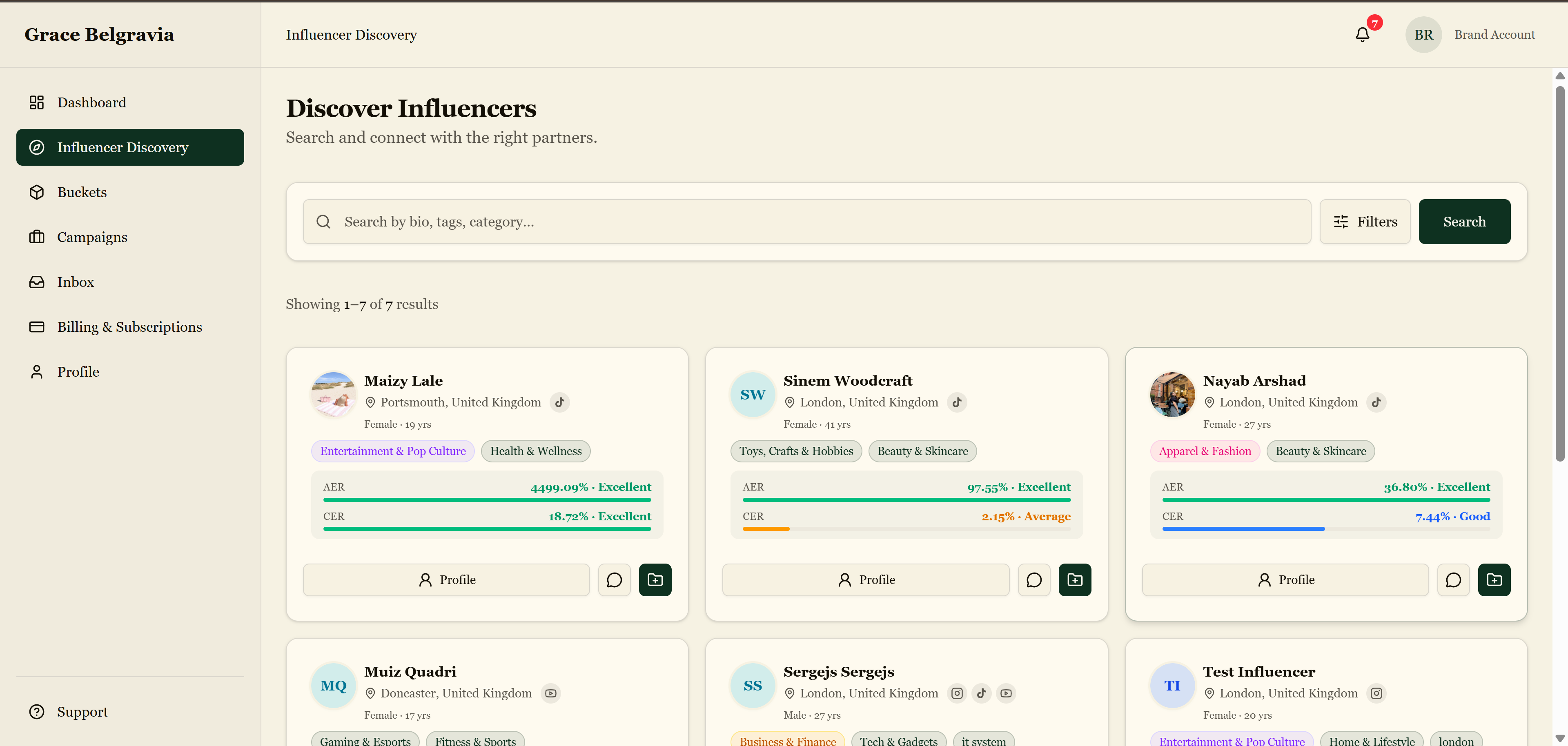View Maizy Lale's Profile button

coord(446,580)
